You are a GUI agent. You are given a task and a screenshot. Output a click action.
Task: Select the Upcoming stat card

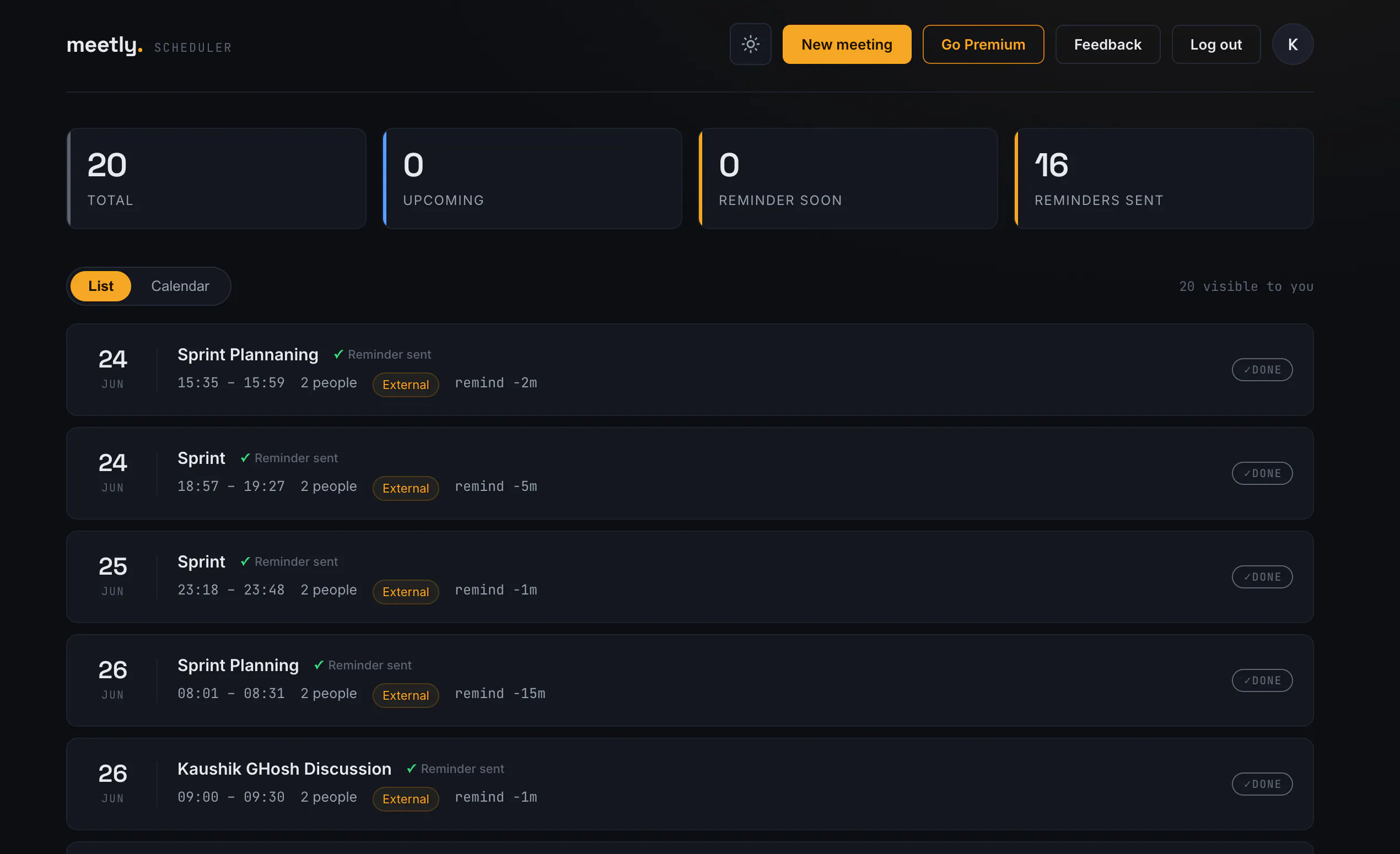(532, 179)
